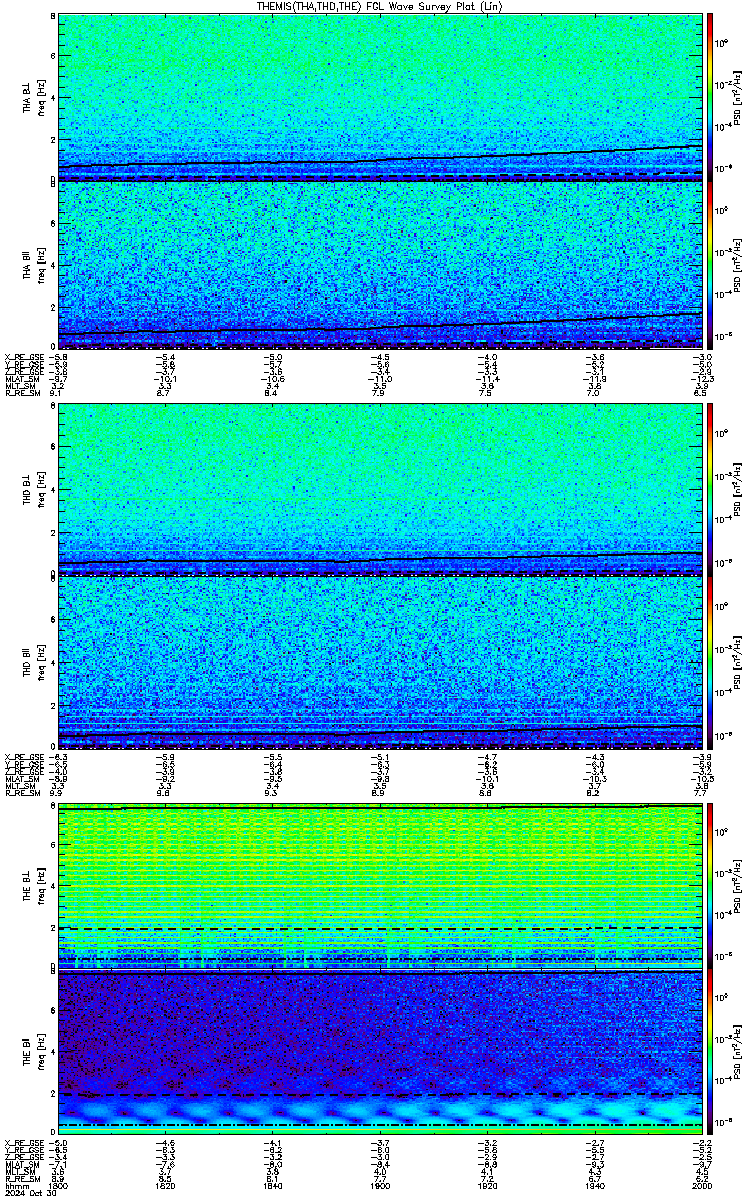
Task: Click the PSD [nT²/Hz] label beside THA B-perpendicular color bar
Action: point(738,97)
